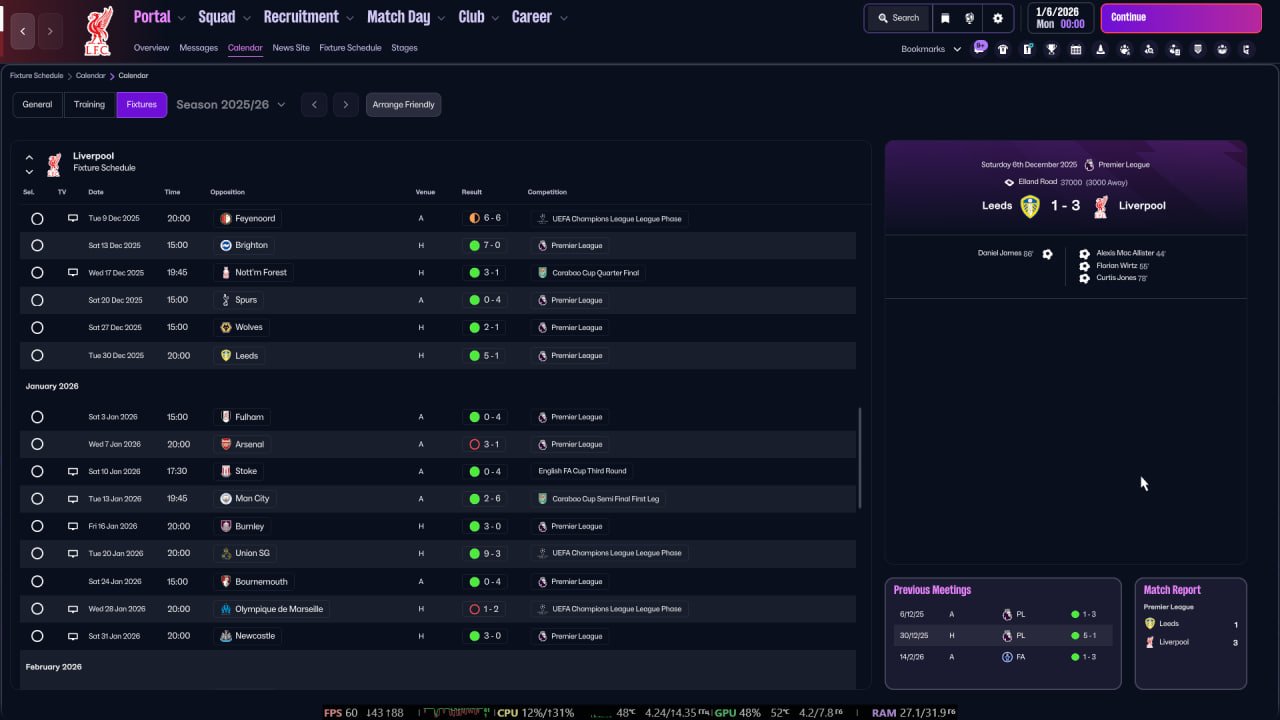This screenshot has width=1280, height=720.
Task: Open the notifications speech bubble icon
Action: [980, 47]
